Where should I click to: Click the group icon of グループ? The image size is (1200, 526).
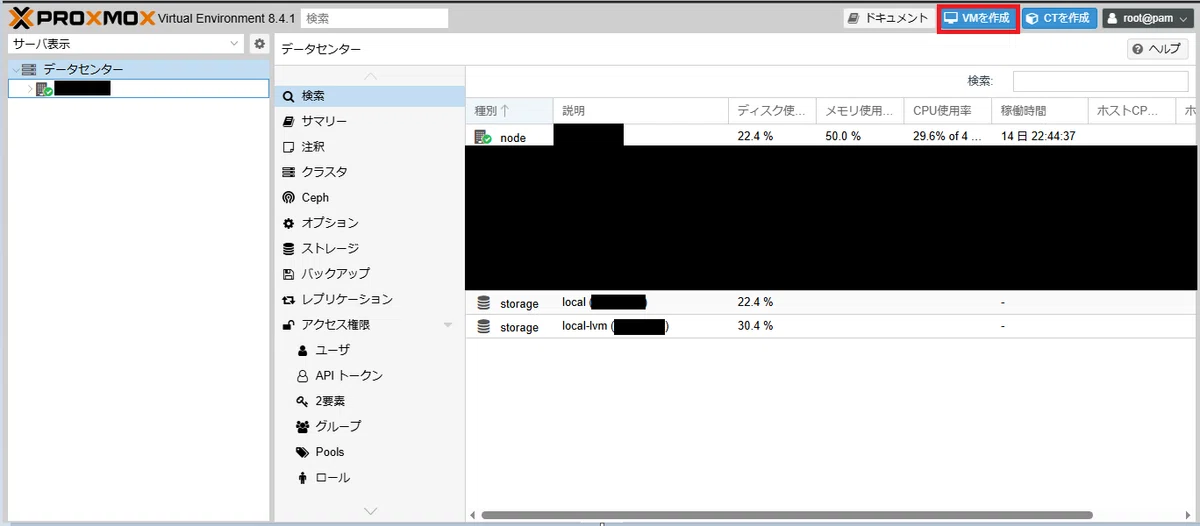pos(303,426)
